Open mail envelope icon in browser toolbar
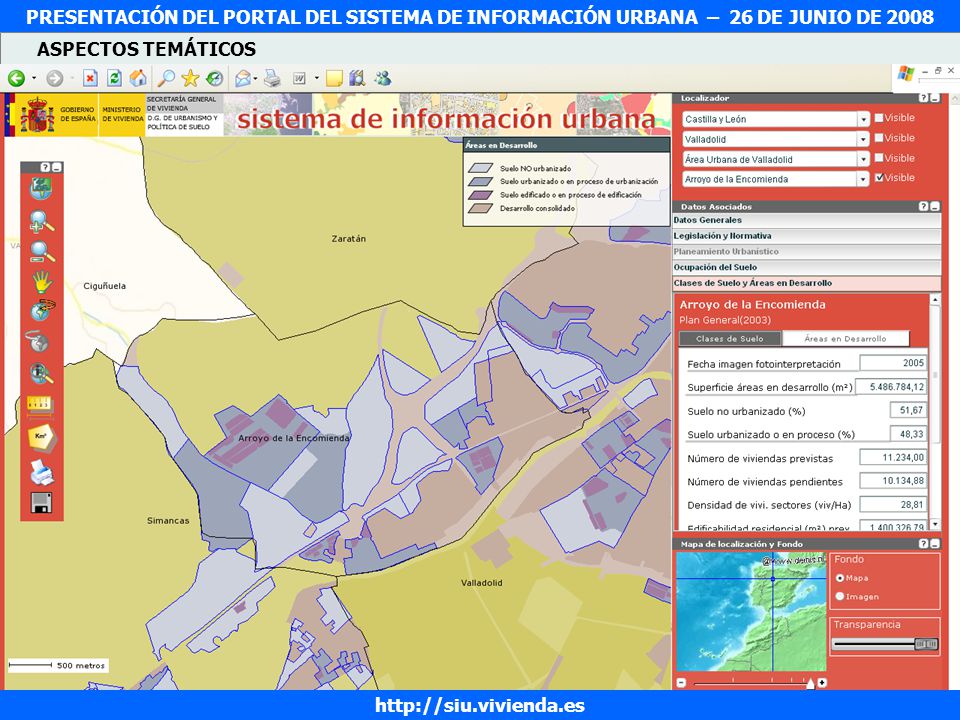The height and width of the screenshot is (720, 960). pyautogui.click(x=243, y=78)
